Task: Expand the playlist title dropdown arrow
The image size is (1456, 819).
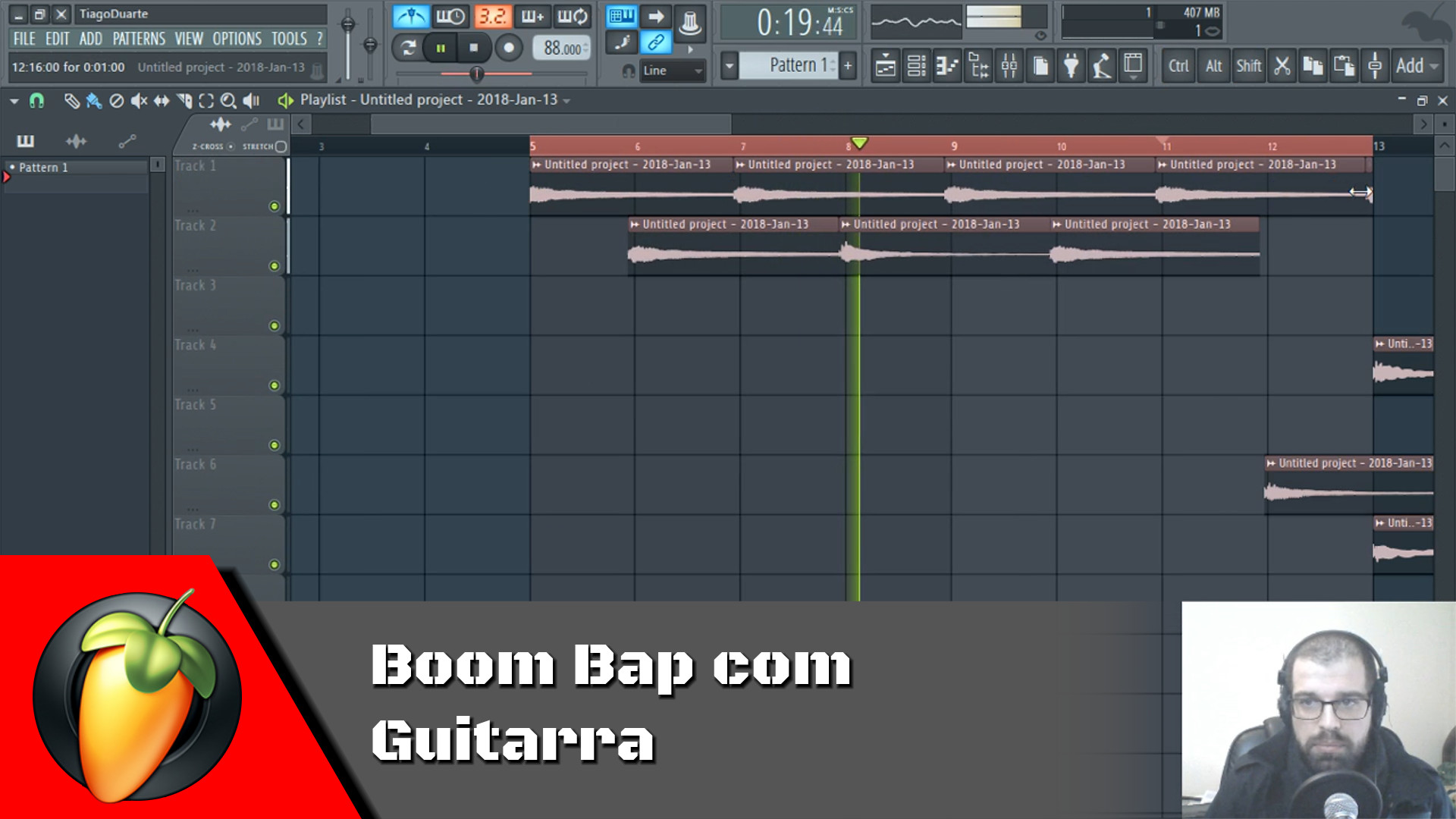Action: pos(565,99)
